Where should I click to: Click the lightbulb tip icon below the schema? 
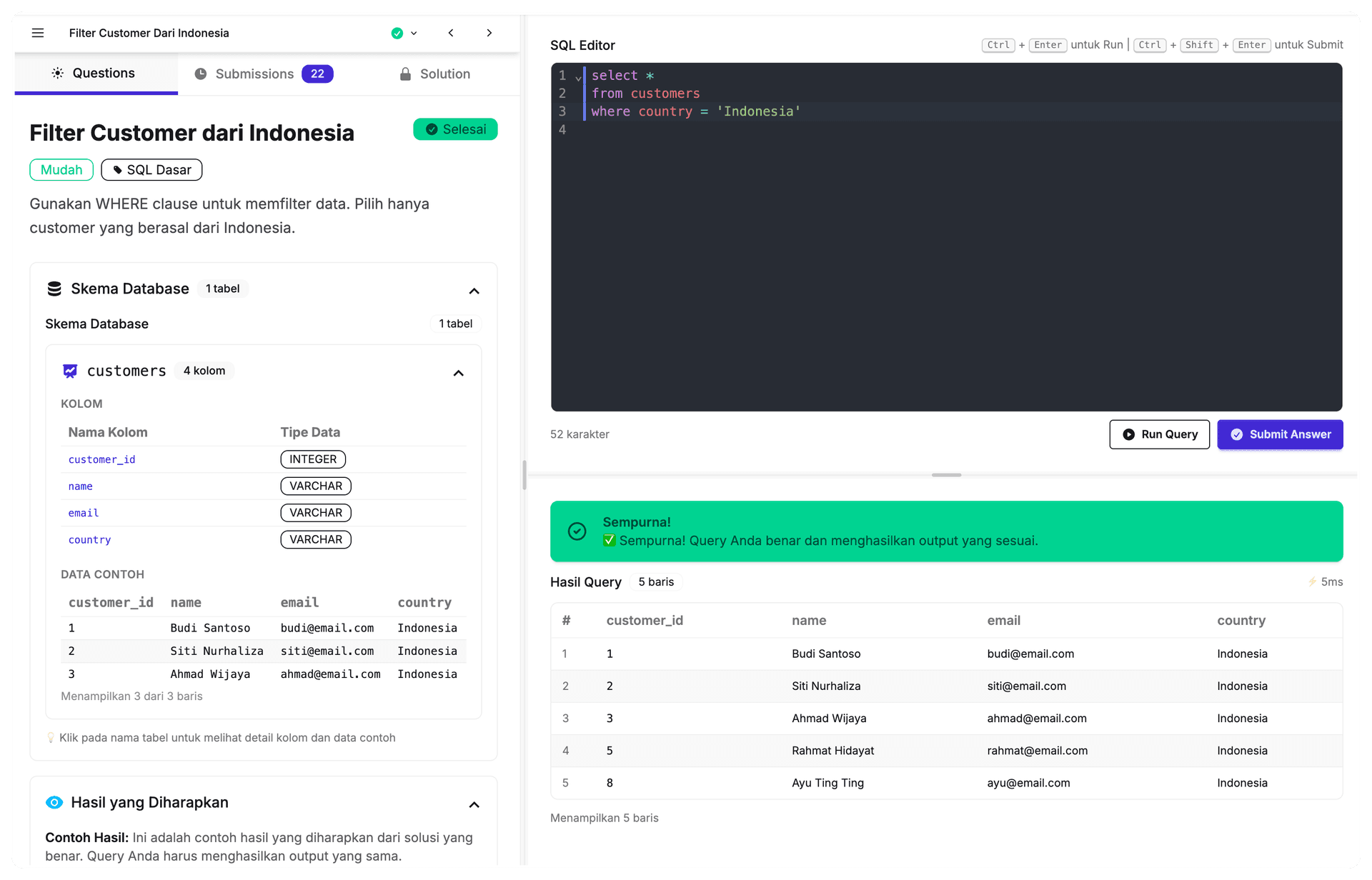[51, 737]
